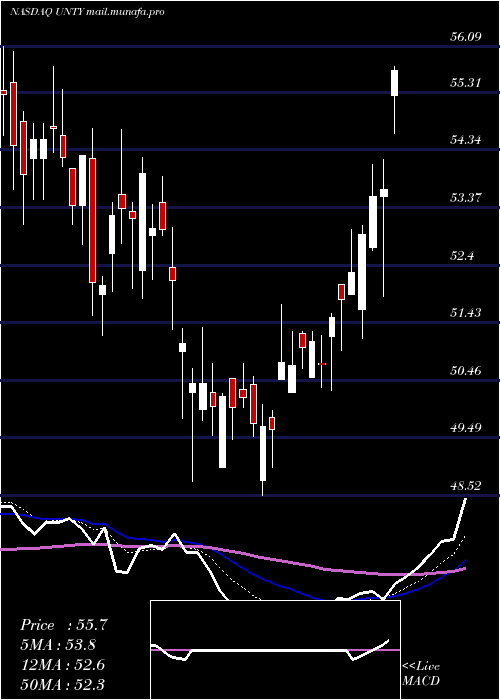Select the 51.43 price axis label
Screen dimensions: 500x700
point(465,312)
